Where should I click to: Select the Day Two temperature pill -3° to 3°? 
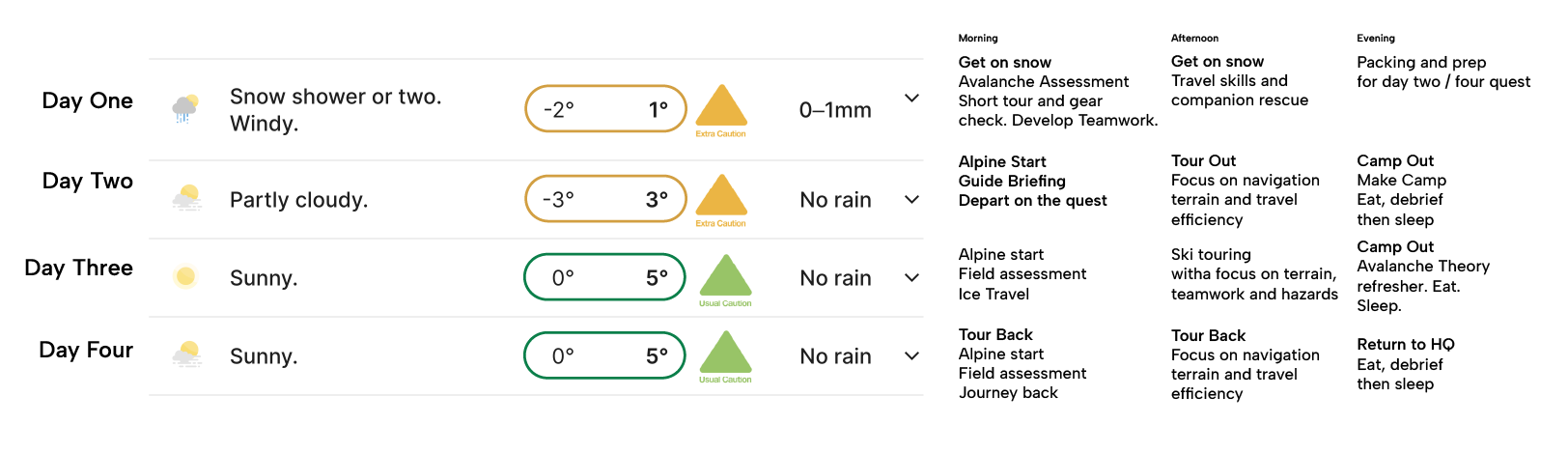pos(605,199)
